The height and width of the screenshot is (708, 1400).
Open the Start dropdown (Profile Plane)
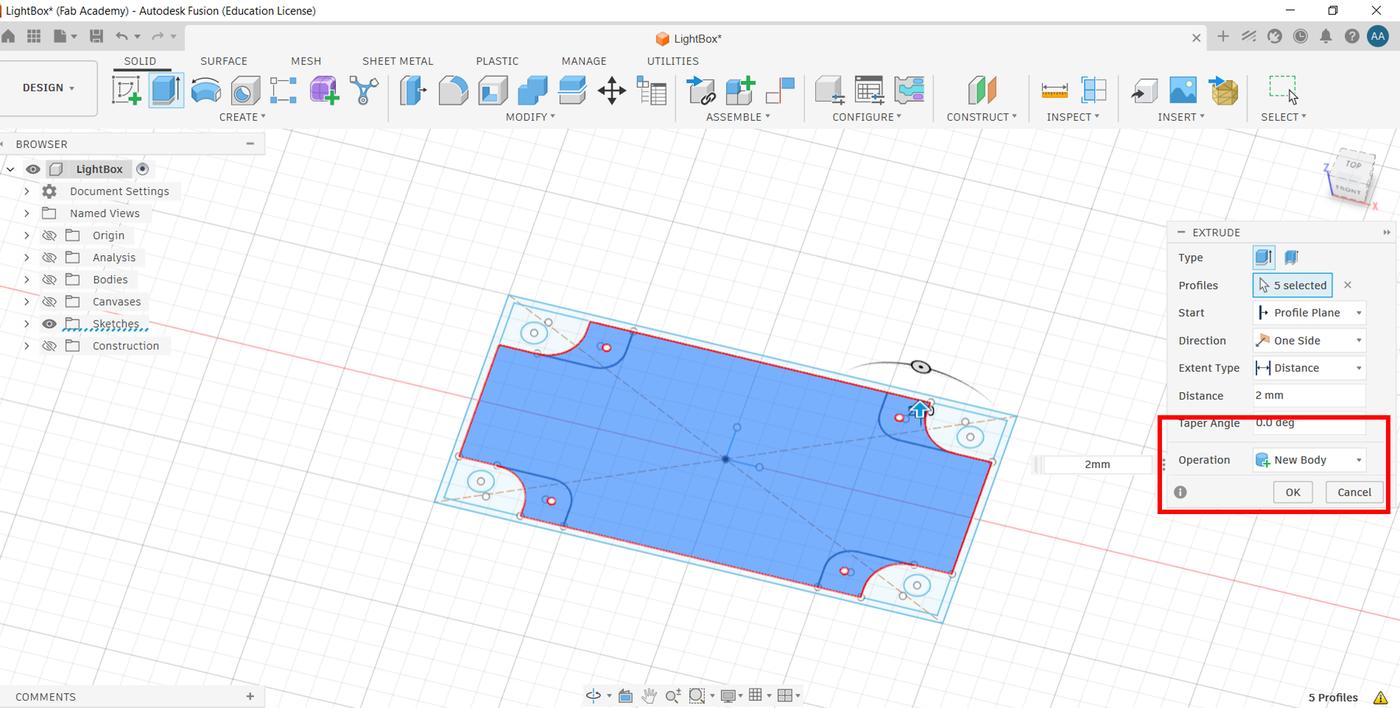point(1309,313)
